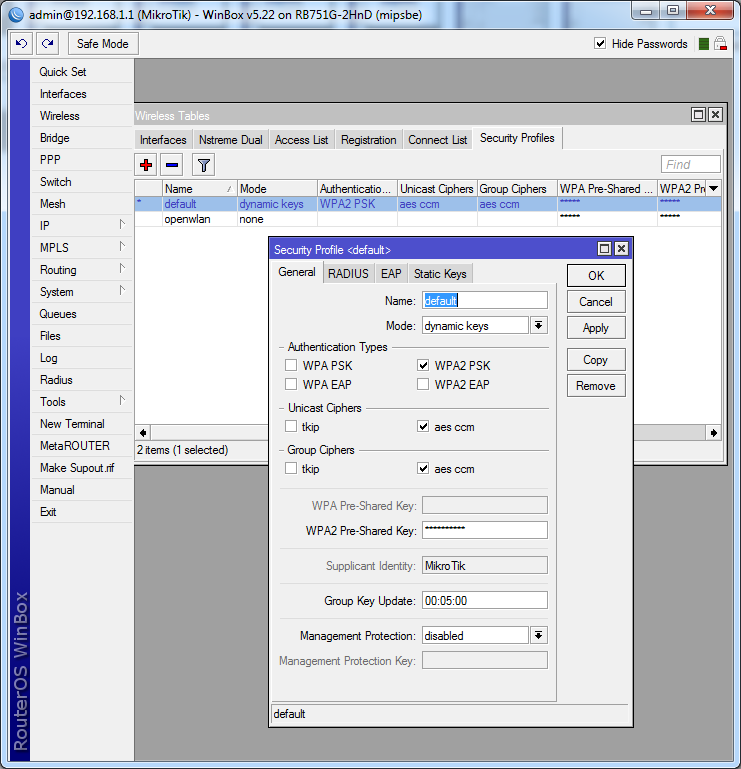Click the padlock icon in toolbar

(720, 44)
